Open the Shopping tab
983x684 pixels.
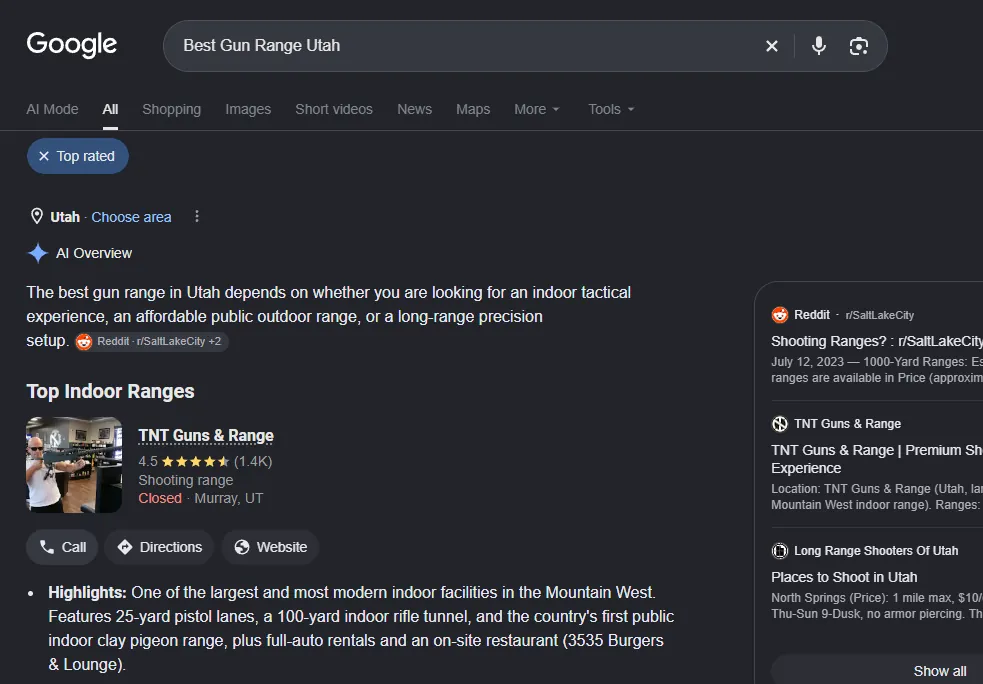pos(171,109)
